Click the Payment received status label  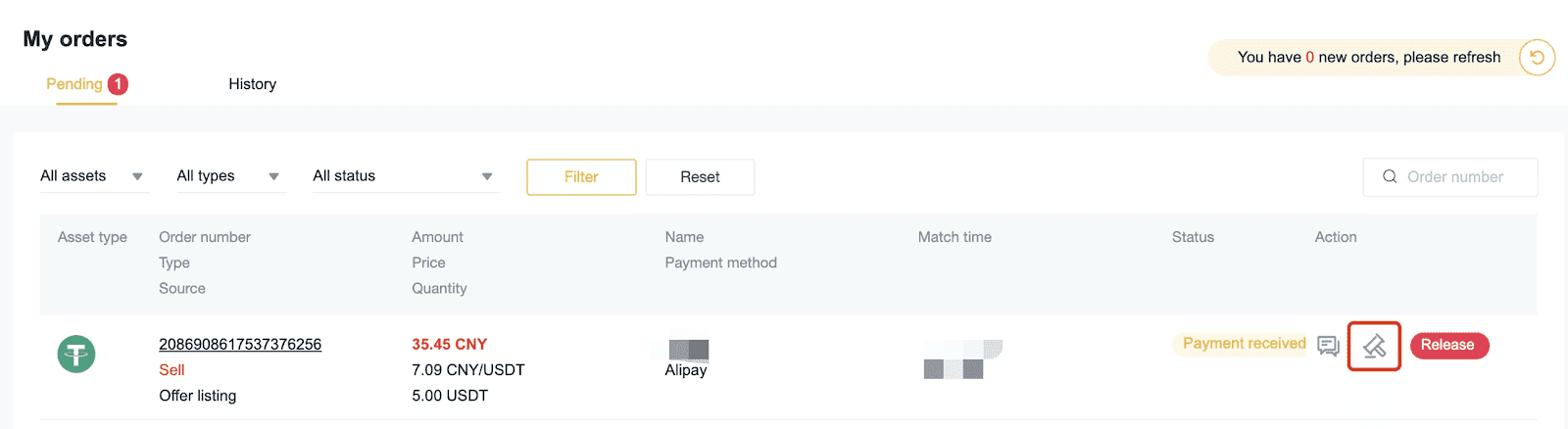(1243, 344)
